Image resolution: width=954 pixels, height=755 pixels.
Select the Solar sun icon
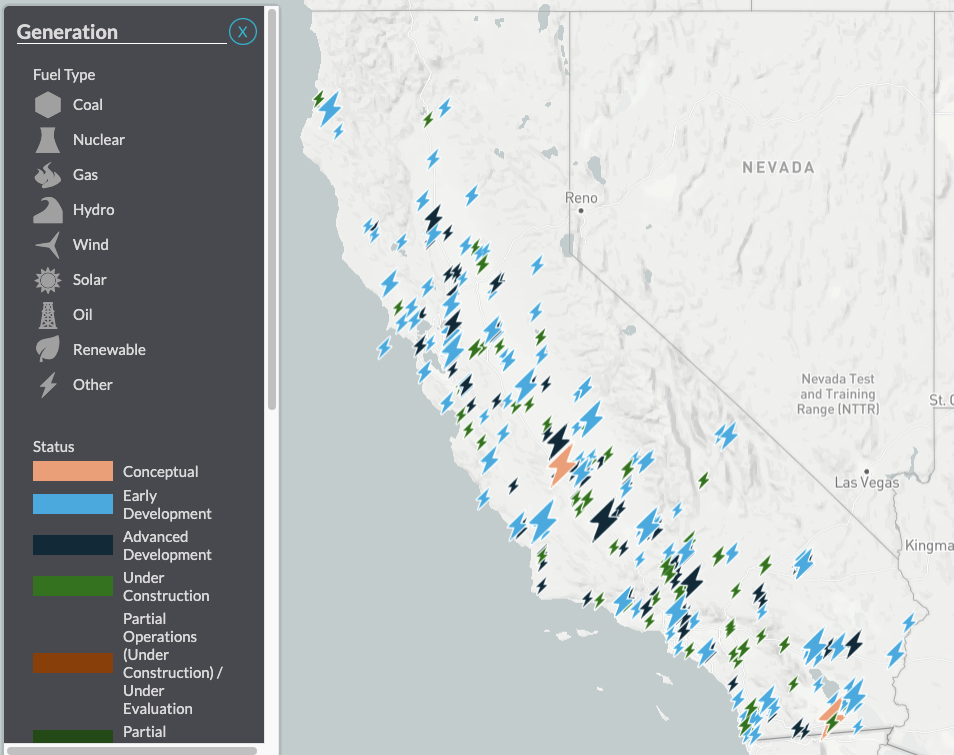[48, 279]
